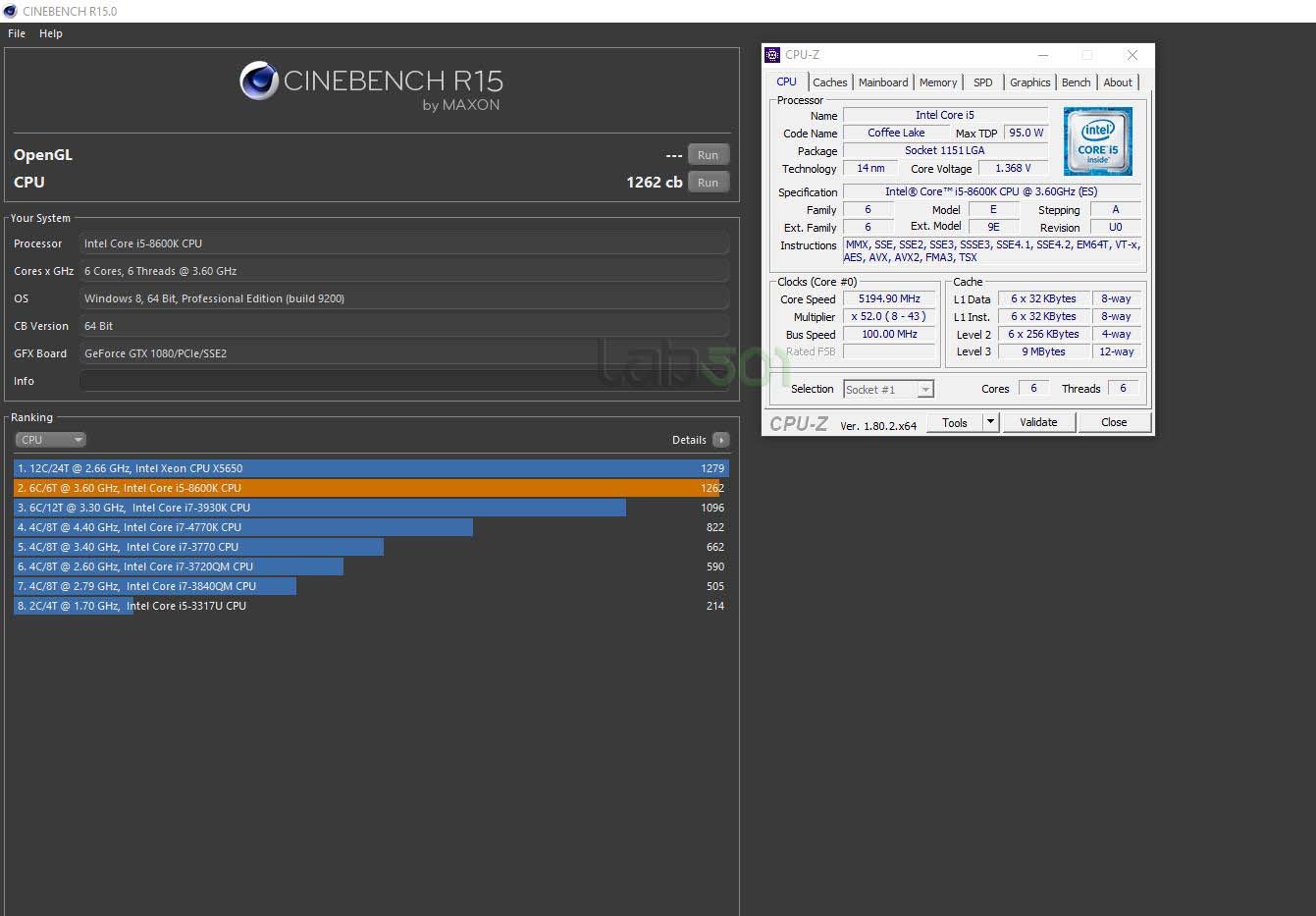Image resolution: width=1316 pixels, height=916 pixels.
Task: Run the CPU benchmark
Action: coord(708,183)
